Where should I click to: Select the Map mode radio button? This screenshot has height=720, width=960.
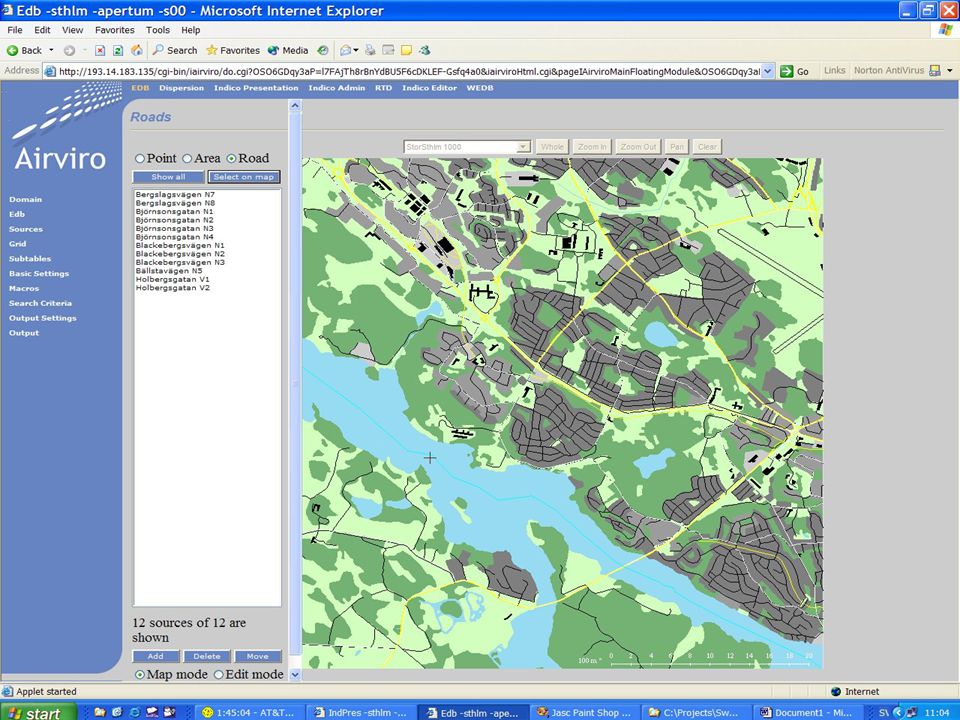[140, 675]
